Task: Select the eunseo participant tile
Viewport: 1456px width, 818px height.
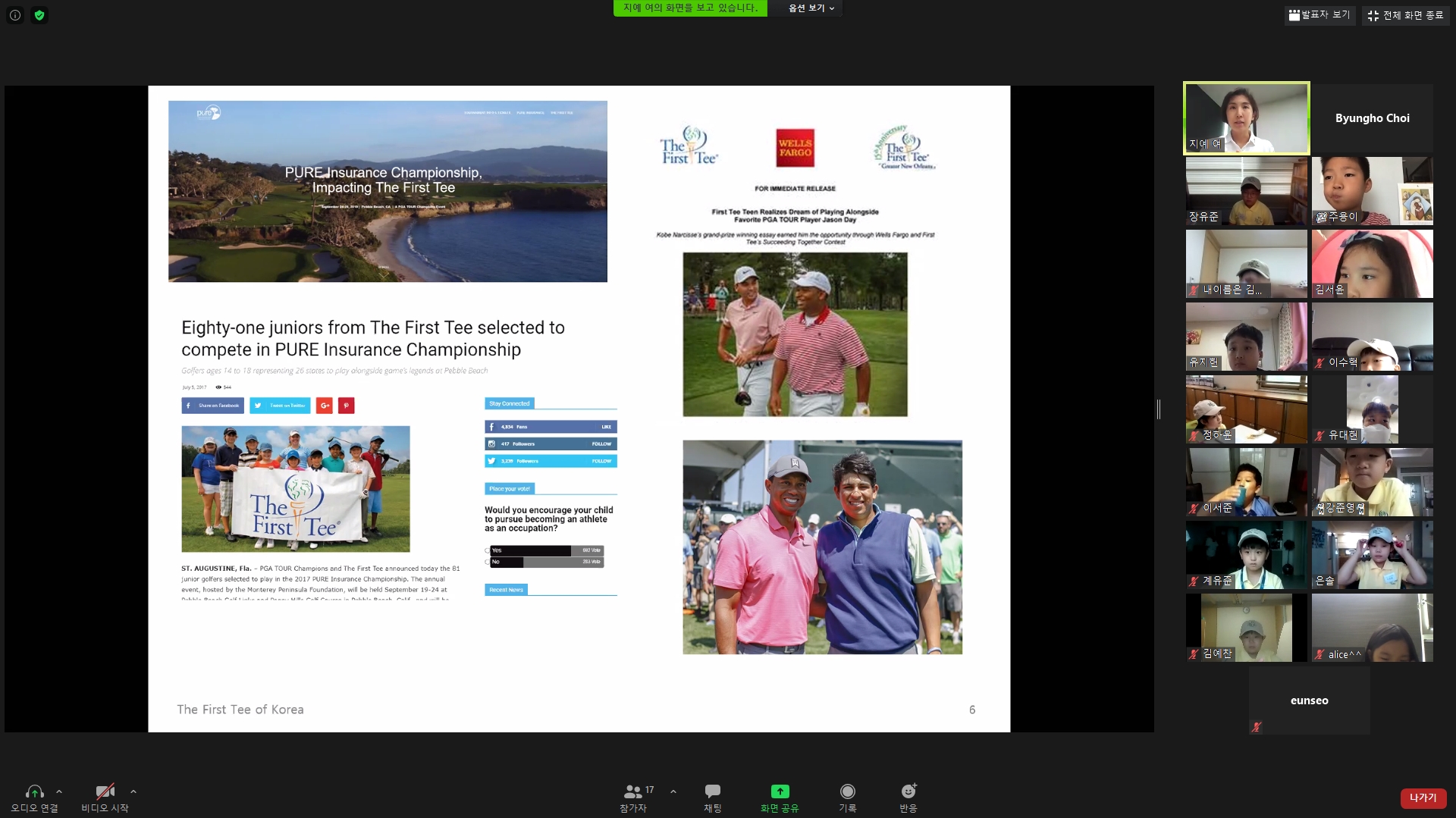Action: (1309, 700)
